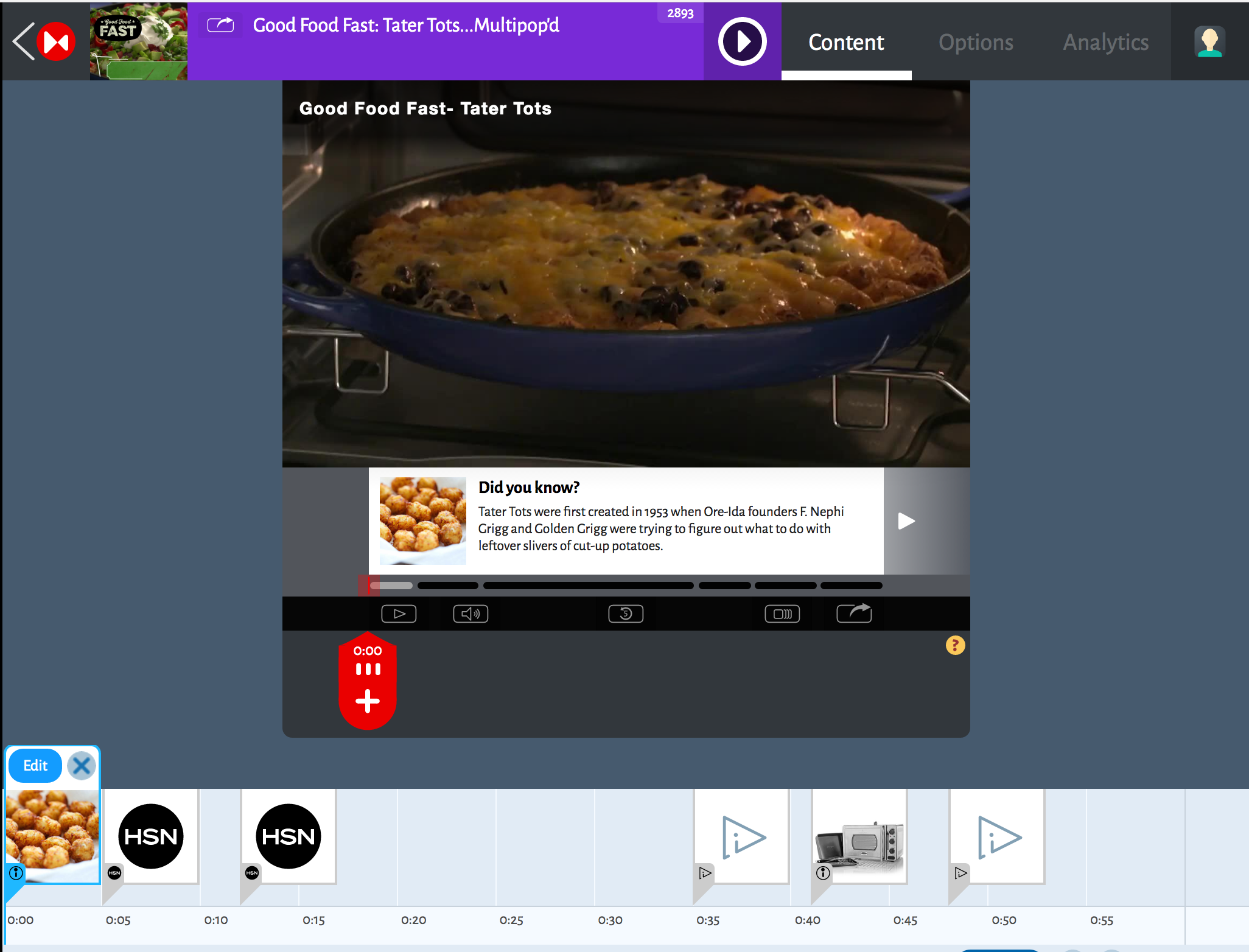The width and height of the screenshot is (1249, 952).
Task: Toggle the player volume icon
Action: (x=471, y=614)
